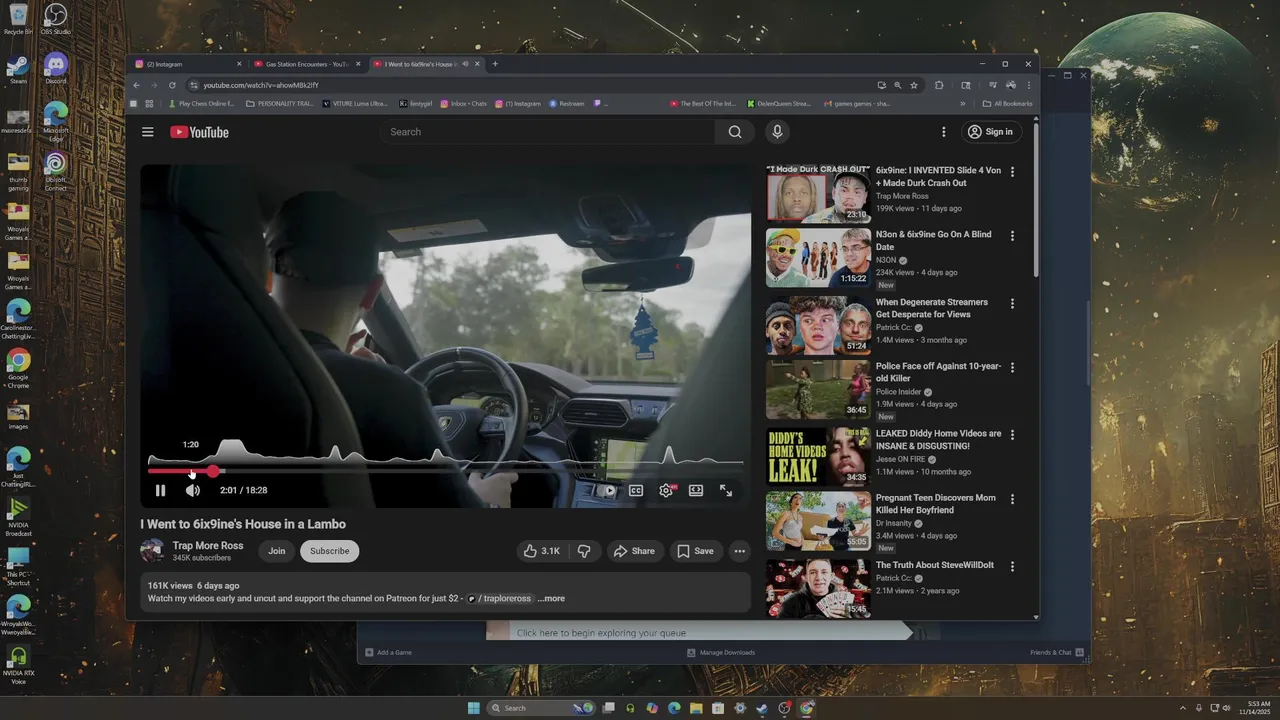Open the Play Chess Online bookmark
Image resolution: width=1280 pixels, height=720 pixels.
[202, 103]
